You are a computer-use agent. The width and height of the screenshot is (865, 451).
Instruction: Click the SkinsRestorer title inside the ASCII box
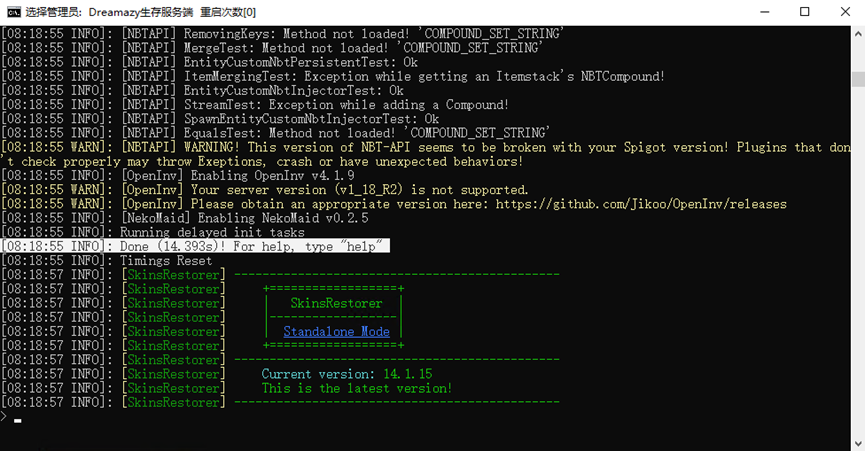336,303
